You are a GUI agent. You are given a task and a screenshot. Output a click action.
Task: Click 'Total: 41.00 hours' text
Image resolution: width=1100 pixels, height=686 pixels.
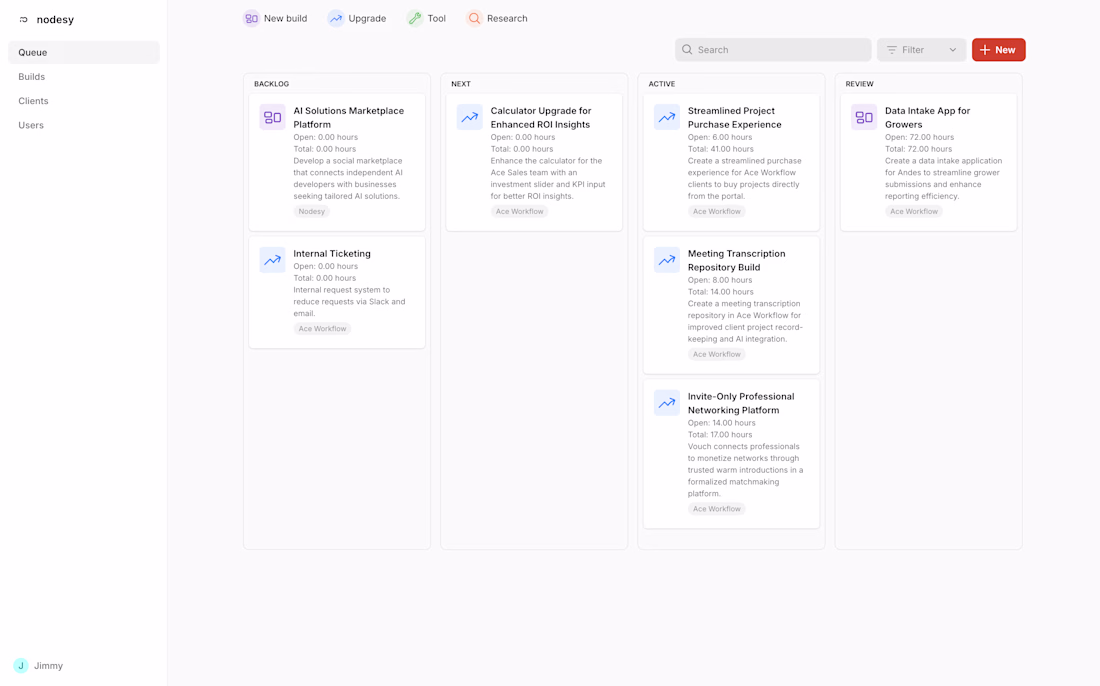tap(720, 149)
